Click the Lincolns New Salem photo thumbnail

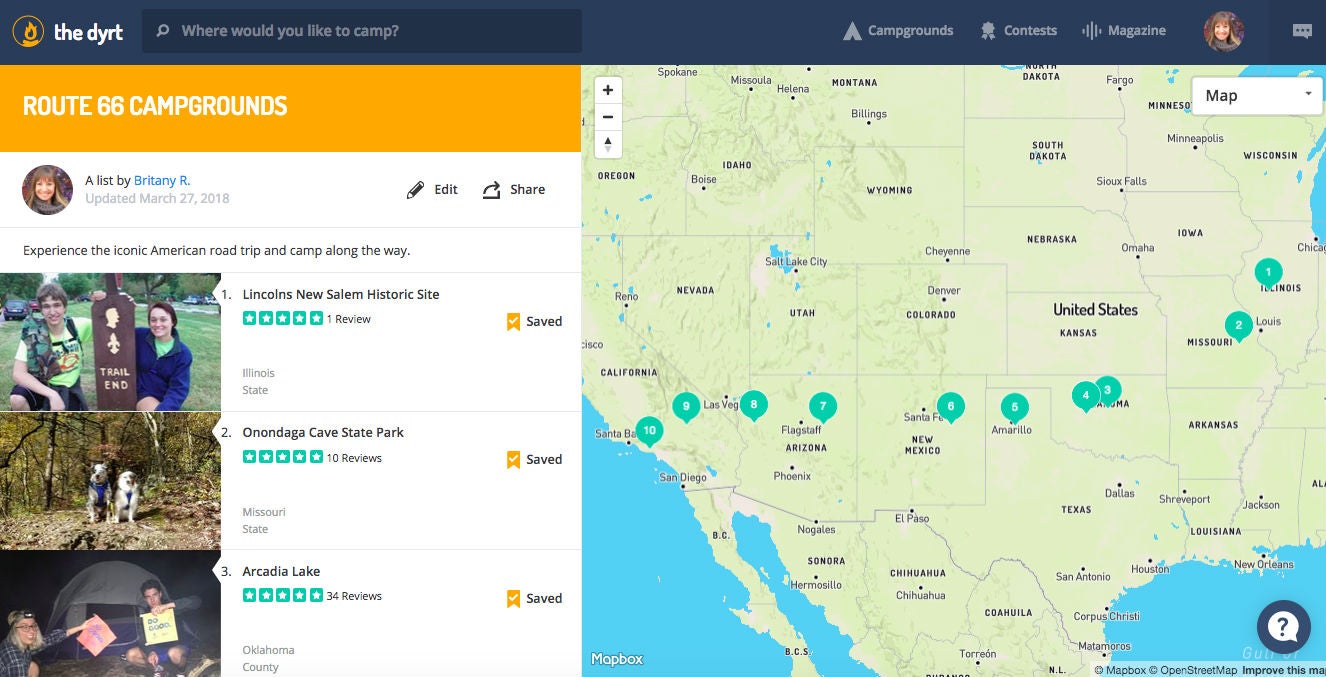click(x=110, y=342)
